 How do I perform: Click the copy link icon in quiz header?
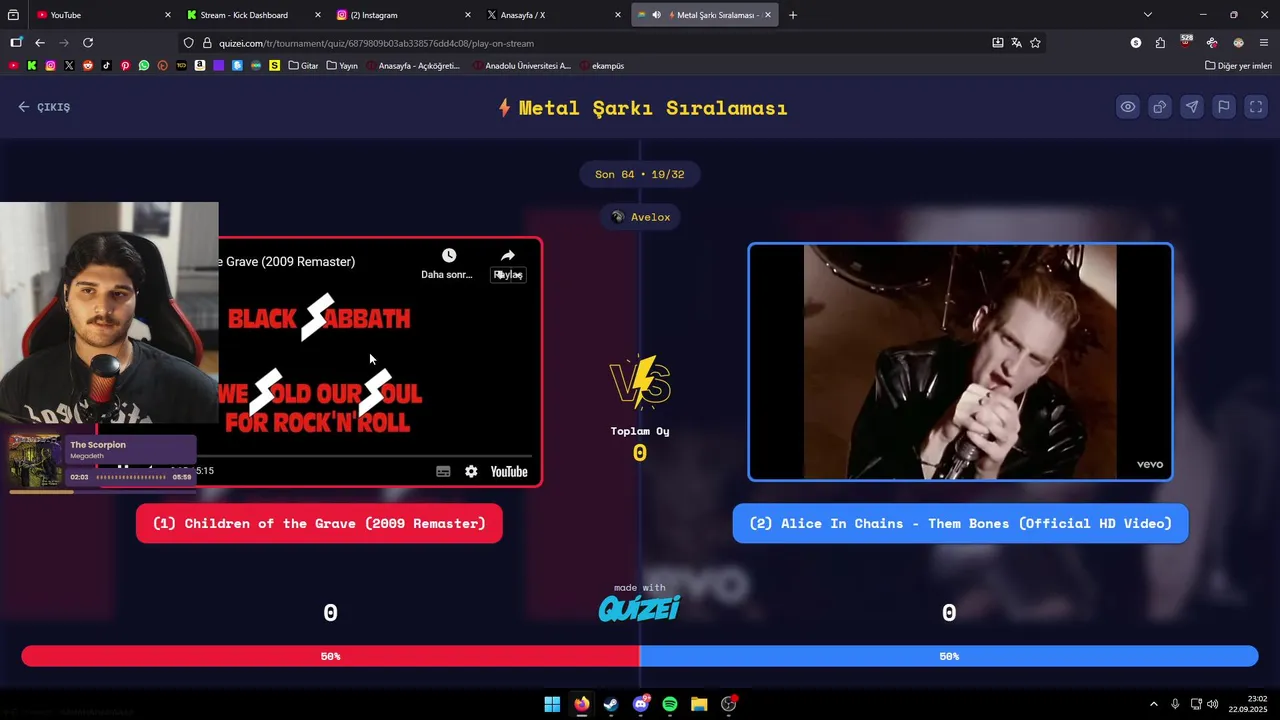point(1160,107)
